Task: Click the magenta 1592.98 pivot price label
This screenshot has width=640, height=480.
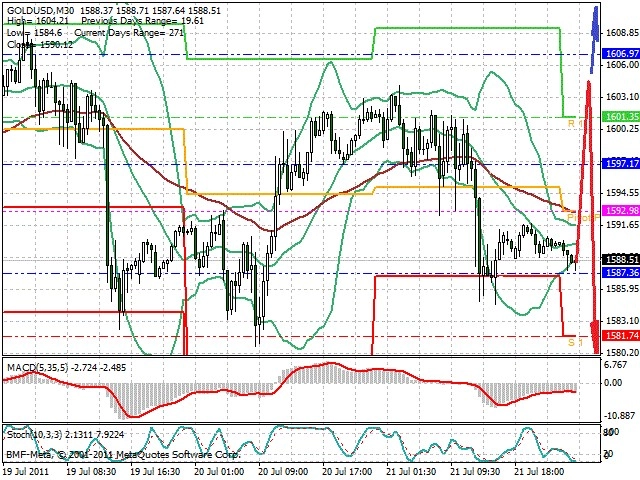Action: coord(621,211)
